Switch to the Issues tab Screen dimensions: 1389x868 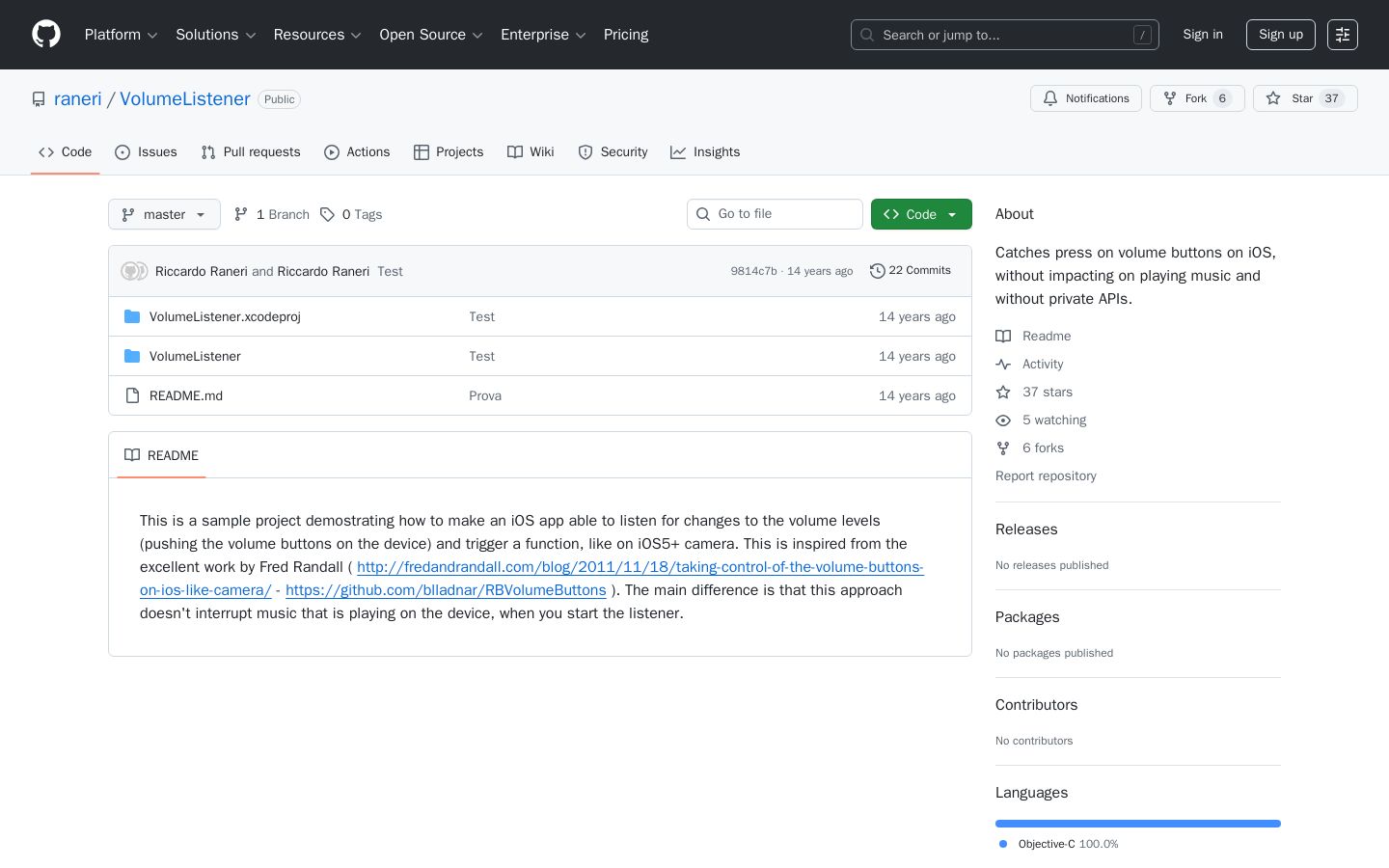point(146,152)
